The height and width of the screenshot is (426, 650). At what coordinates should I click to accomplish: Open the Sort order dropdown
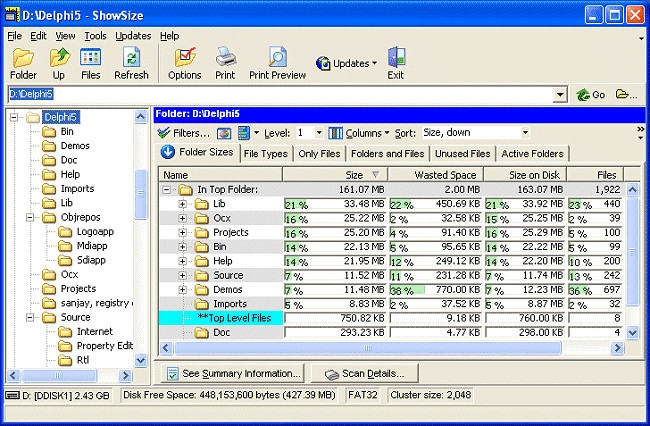tap(525, 133)
